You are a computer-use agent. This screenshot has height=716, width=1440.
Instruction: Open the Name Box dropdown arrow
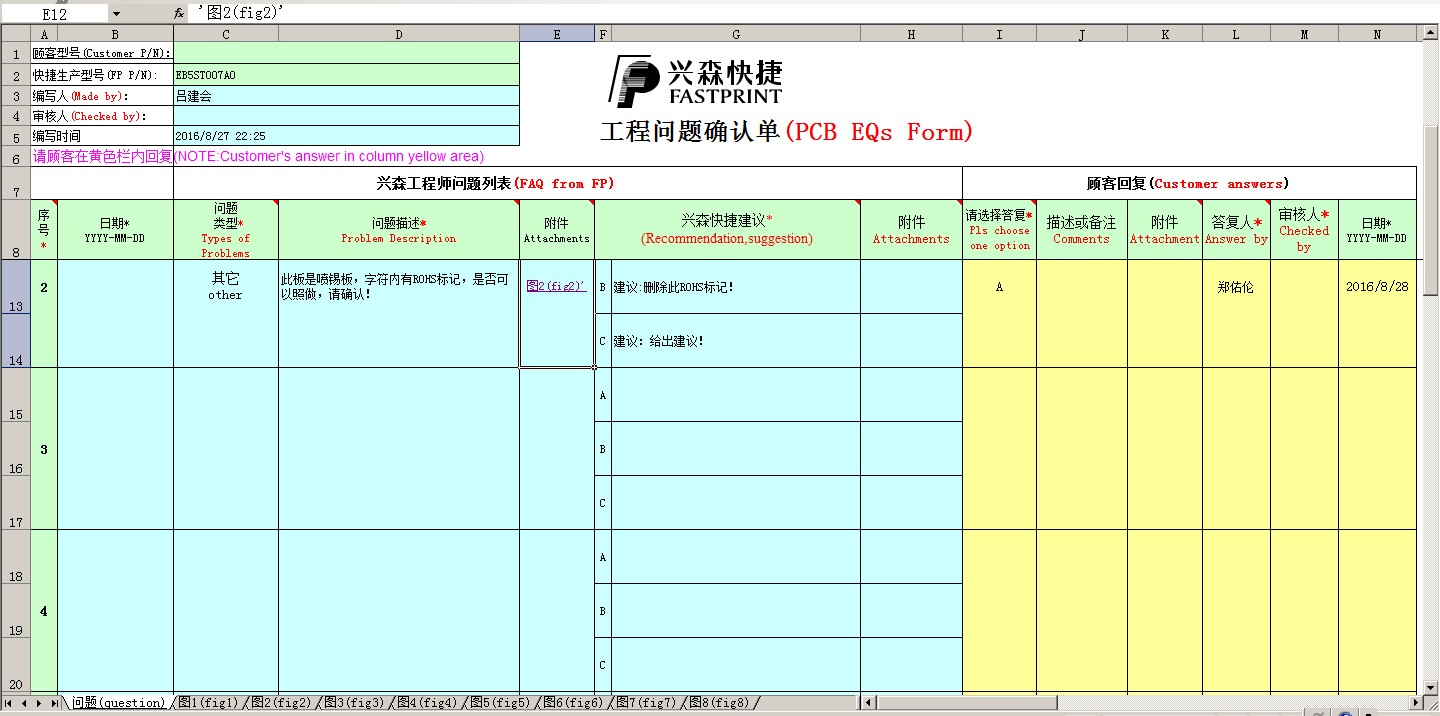116,14
